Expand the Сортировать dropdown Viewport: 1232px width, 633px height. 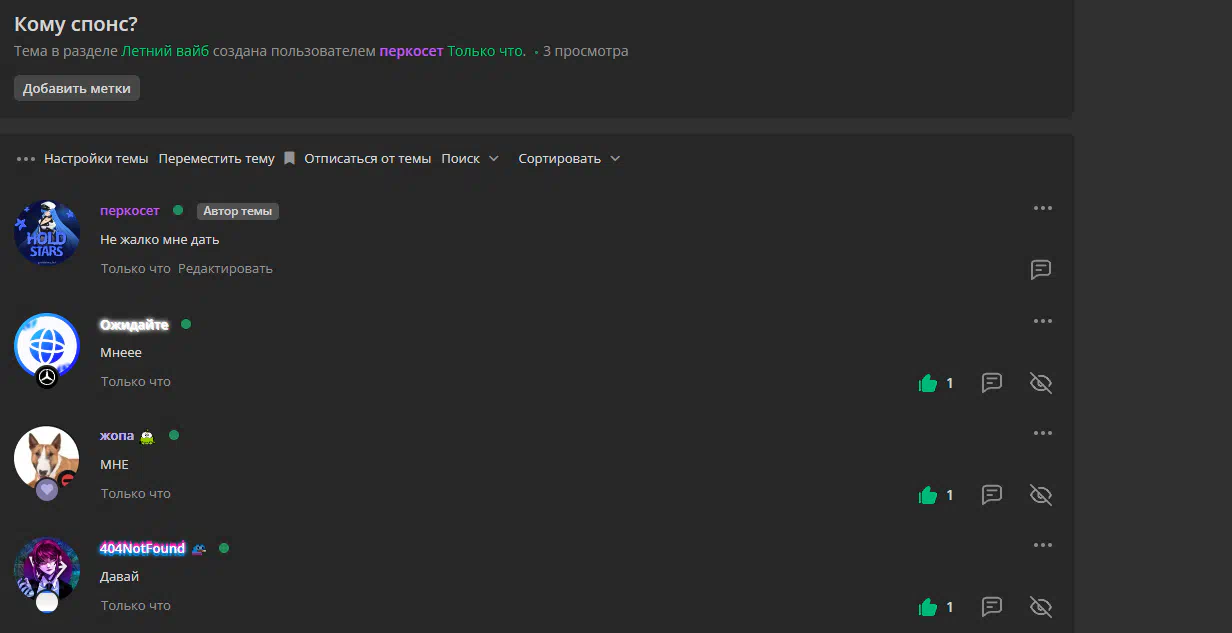(x=569, y=159)
